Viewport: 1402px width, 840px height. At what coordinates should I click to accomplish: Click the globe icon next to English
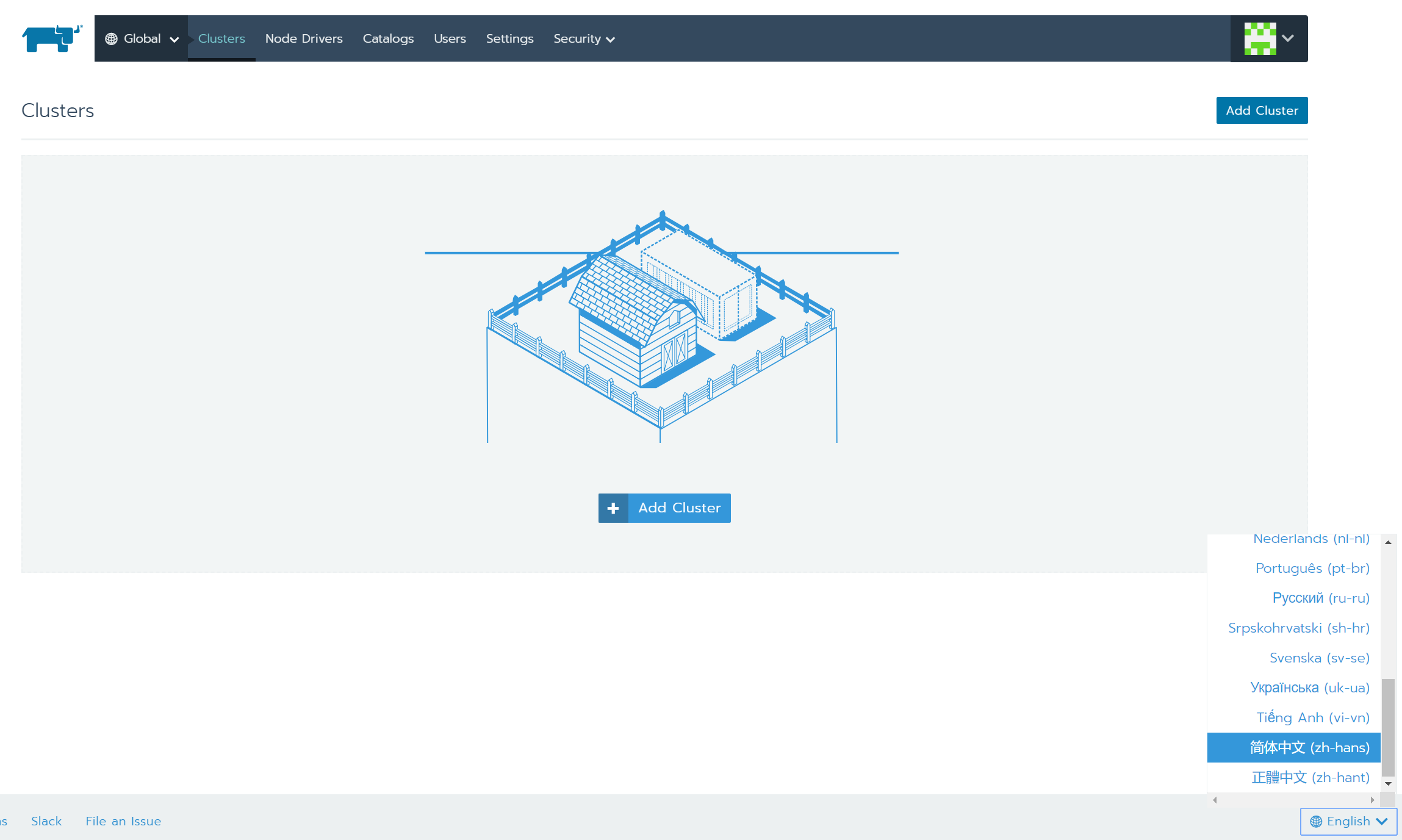(x=1316, y=822)
